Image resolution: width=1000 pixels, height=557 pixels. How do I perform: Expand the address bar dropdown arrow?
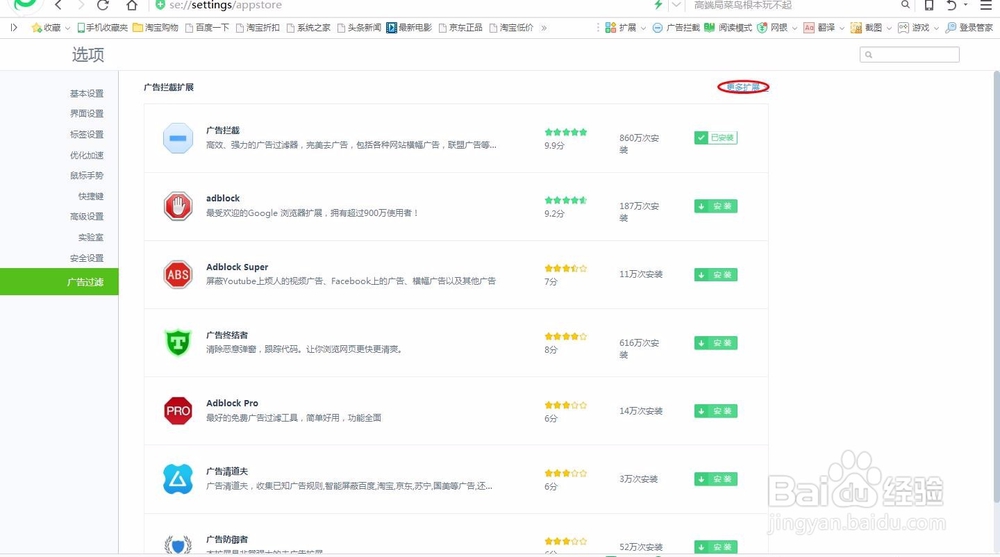point(676,5)
